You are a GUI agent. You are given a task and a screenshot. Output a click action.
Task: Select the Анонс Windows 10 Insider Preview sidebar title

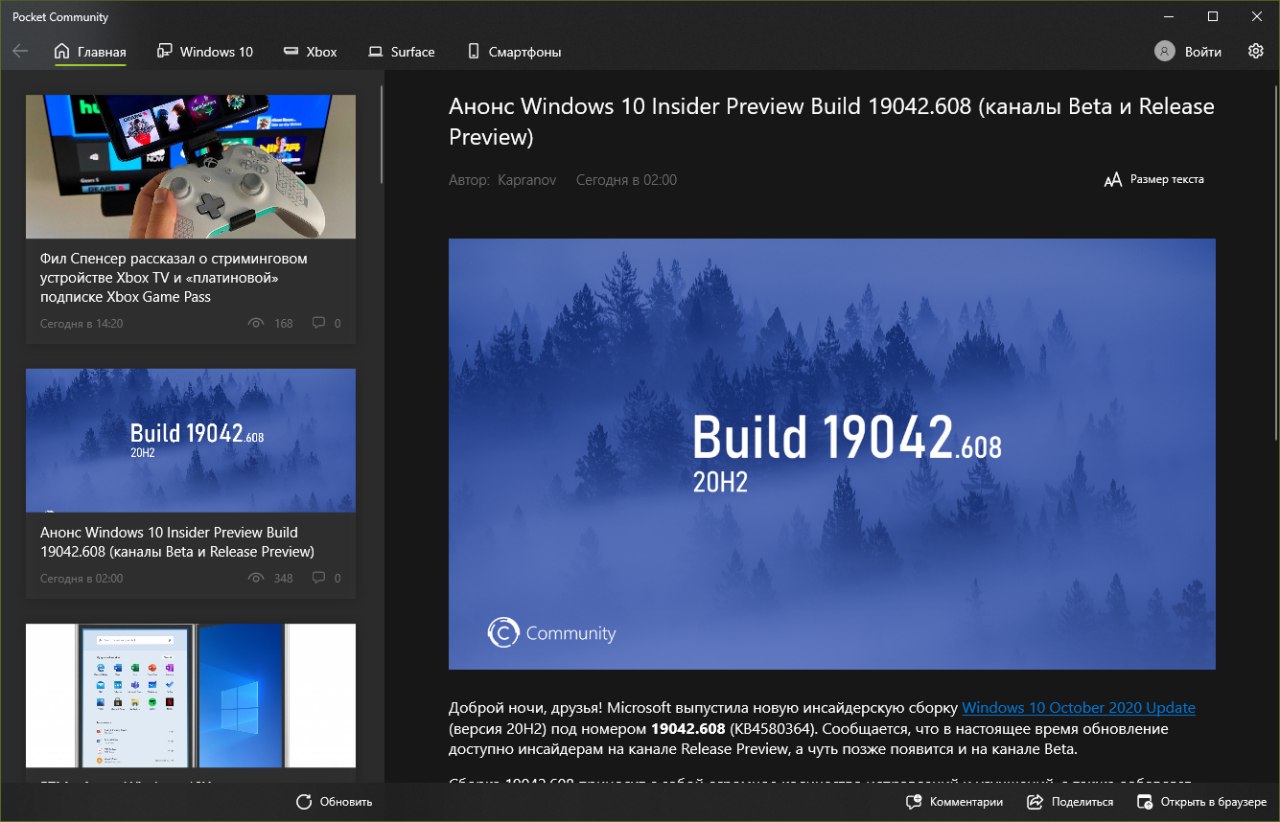177,542
